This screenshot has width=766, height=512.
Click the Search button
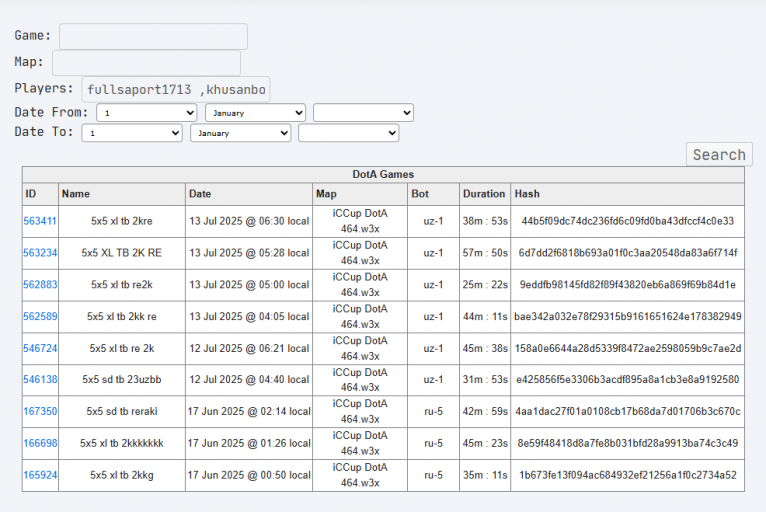click(719, 155)
